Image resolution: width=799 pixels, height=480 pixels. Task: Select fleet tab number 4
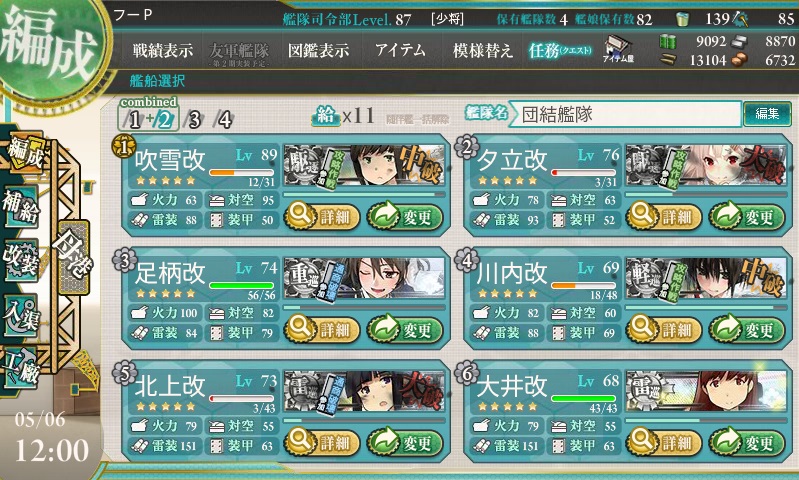(x=224, y=119)
